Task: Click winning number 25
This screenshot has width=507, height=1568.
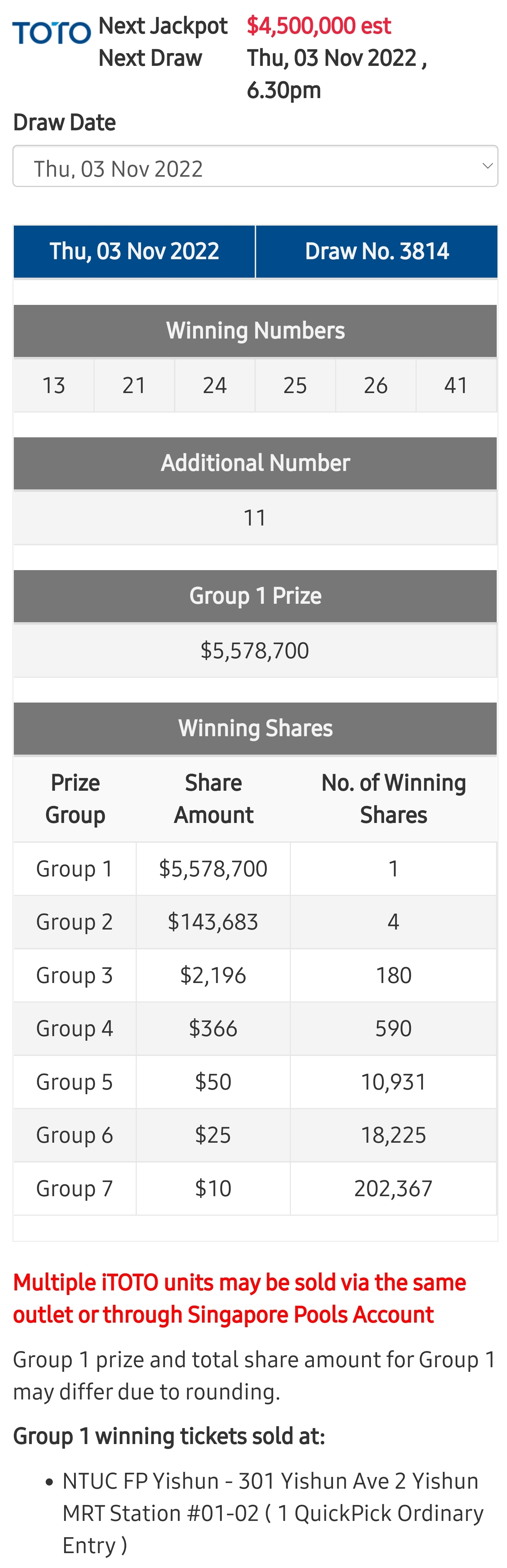Action: pos(295,385)
